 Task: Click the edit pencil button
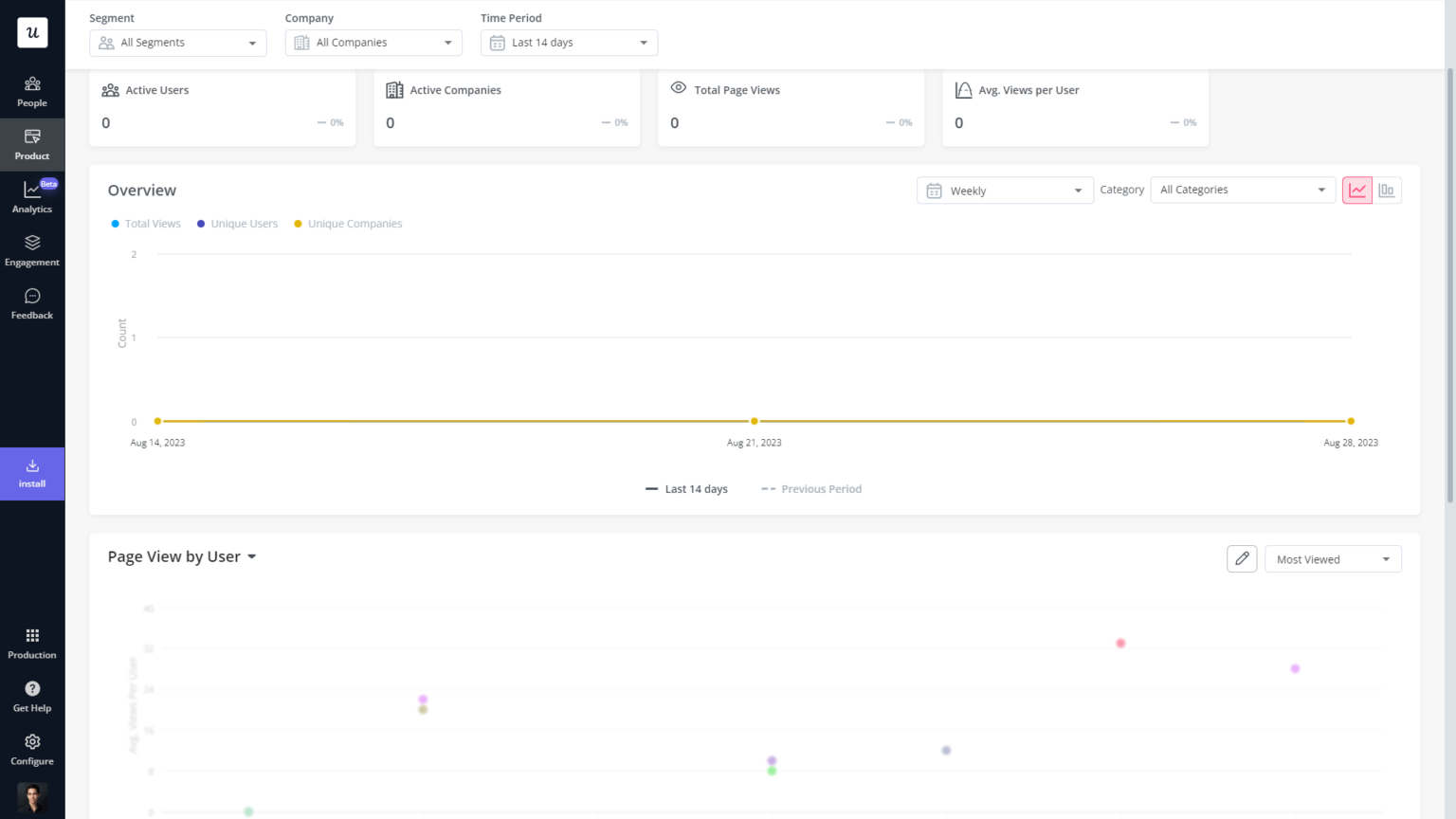tap(1242, 558)
